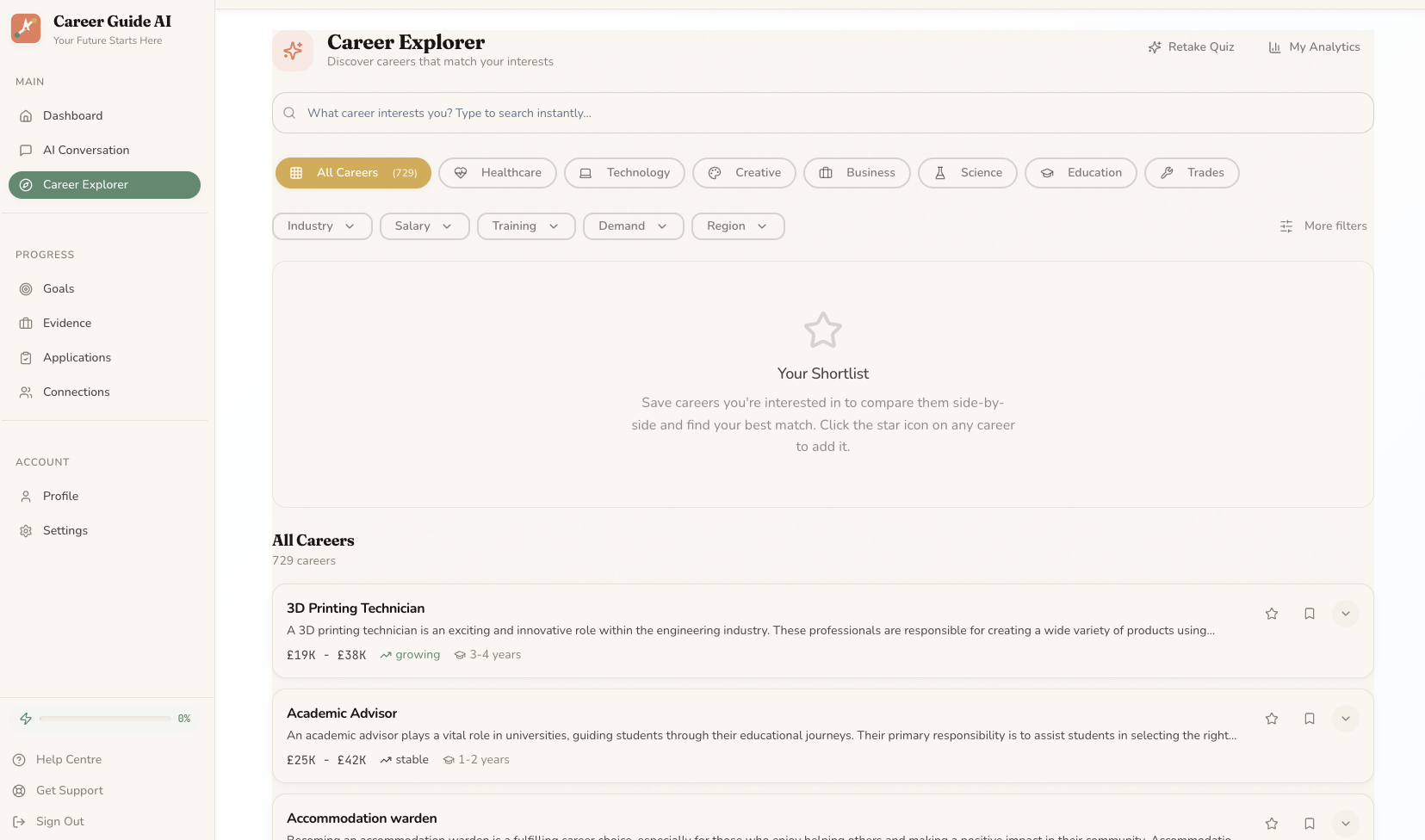
Task: Click the More filters icon
Action: 1286,225
